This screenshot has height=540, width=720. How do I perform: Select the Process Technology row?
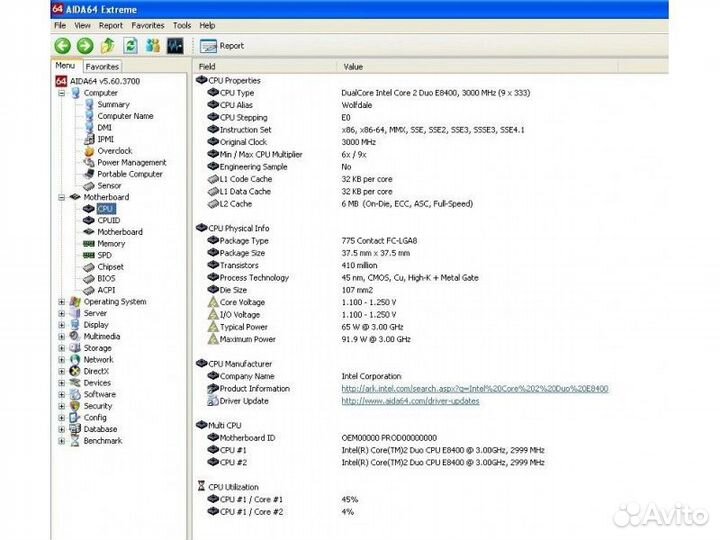click(343, 278)
